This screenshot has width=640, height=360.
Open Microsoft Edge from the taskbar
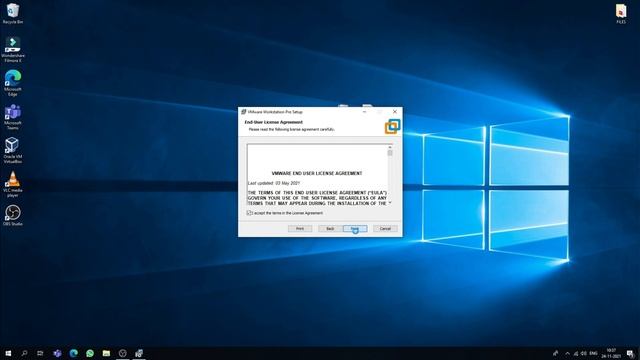point(73,353)
